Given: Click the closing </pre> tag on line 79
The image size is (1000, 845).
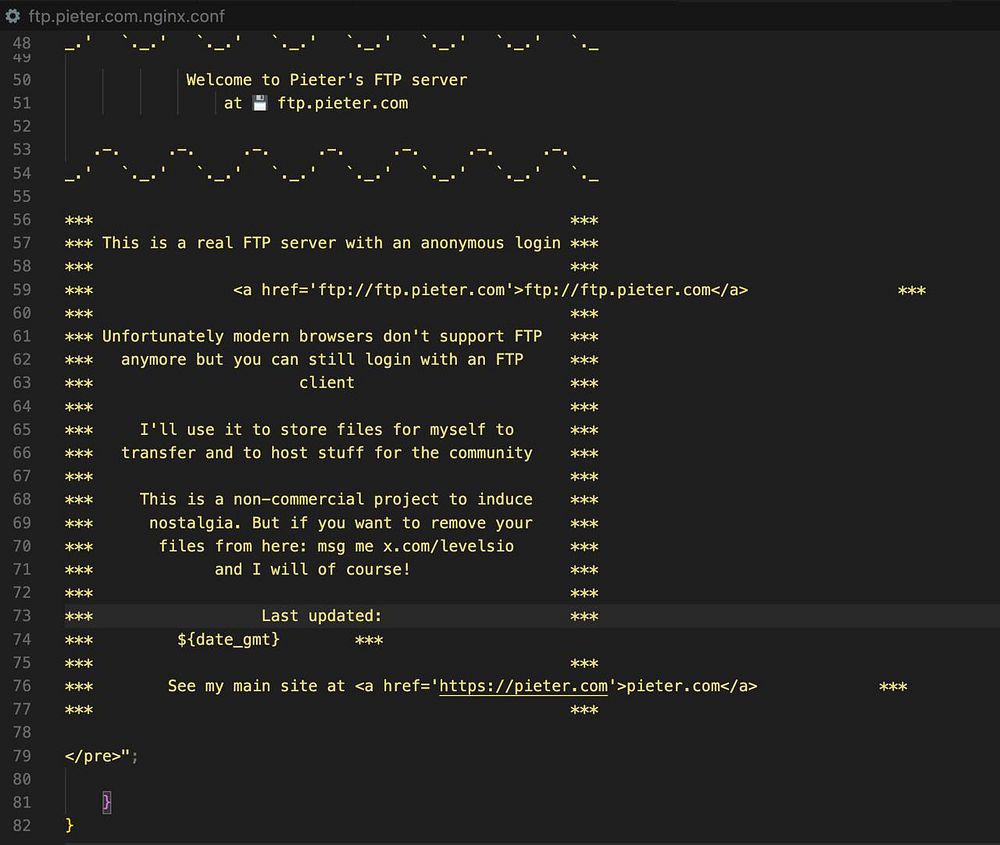Looking at the screenshot, I should pyautogui.click(x=93, y=756).
